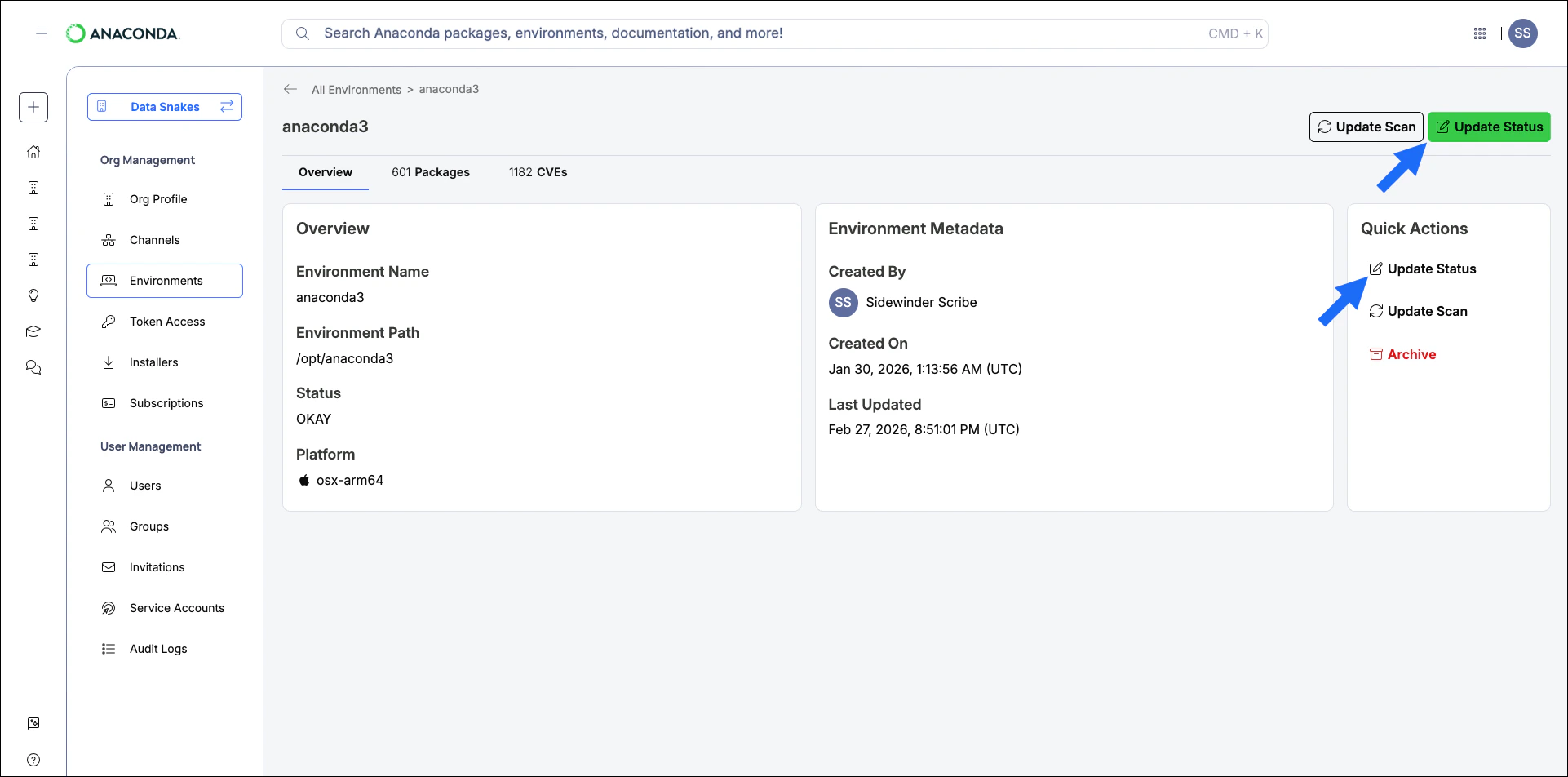Choose Update Status under Quick Actions
Image resolution: width=1568 pixels, height=777 pixels.
(1423, 269)
